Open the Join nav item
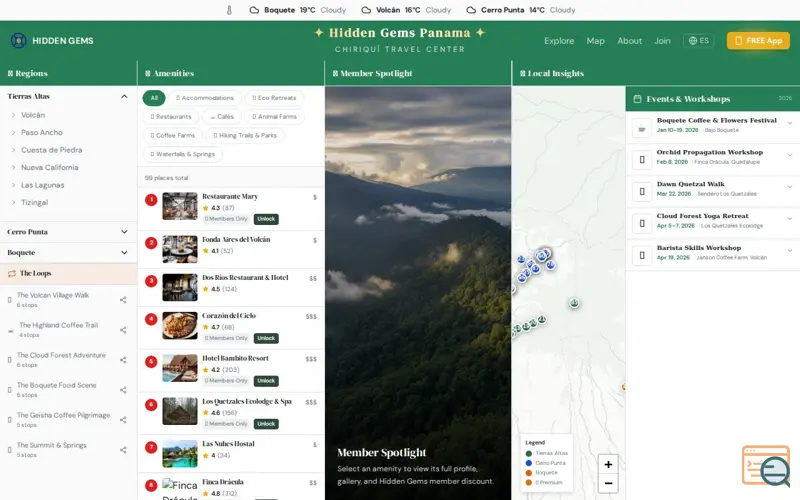Image resolution: width=800 pixels, height=500 pixels. click(662, 41)
